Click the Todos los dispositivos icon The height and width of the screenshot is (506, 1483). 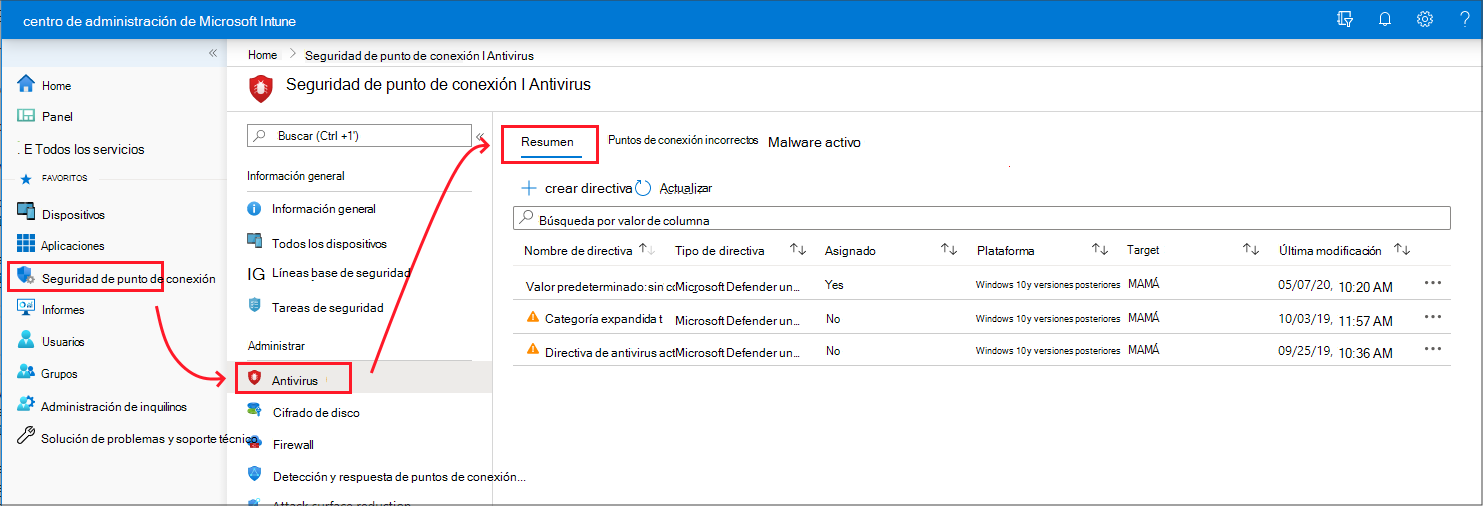[x=254, y=243]
